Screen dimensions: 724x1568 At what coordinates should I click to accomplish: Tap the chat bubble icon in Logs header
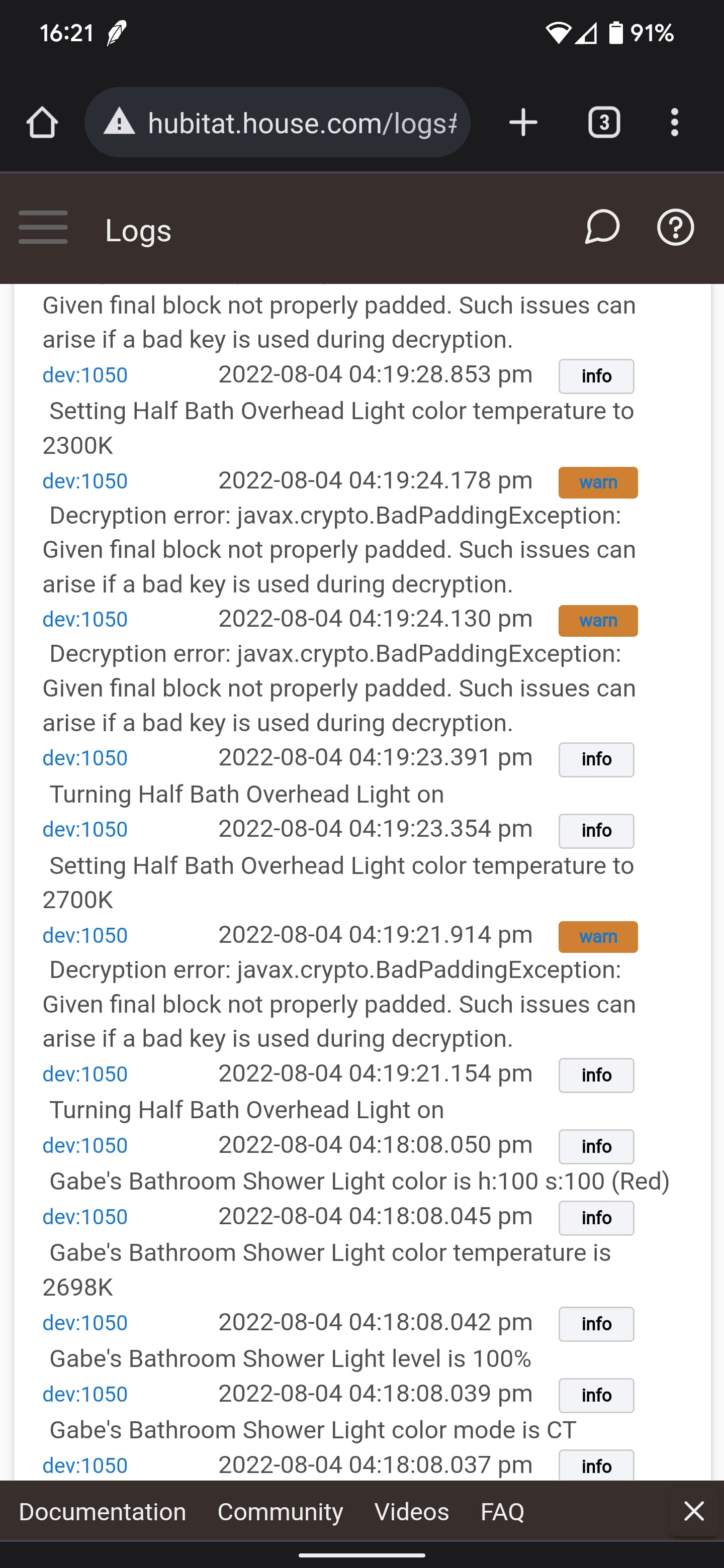[x=602, y=228]
